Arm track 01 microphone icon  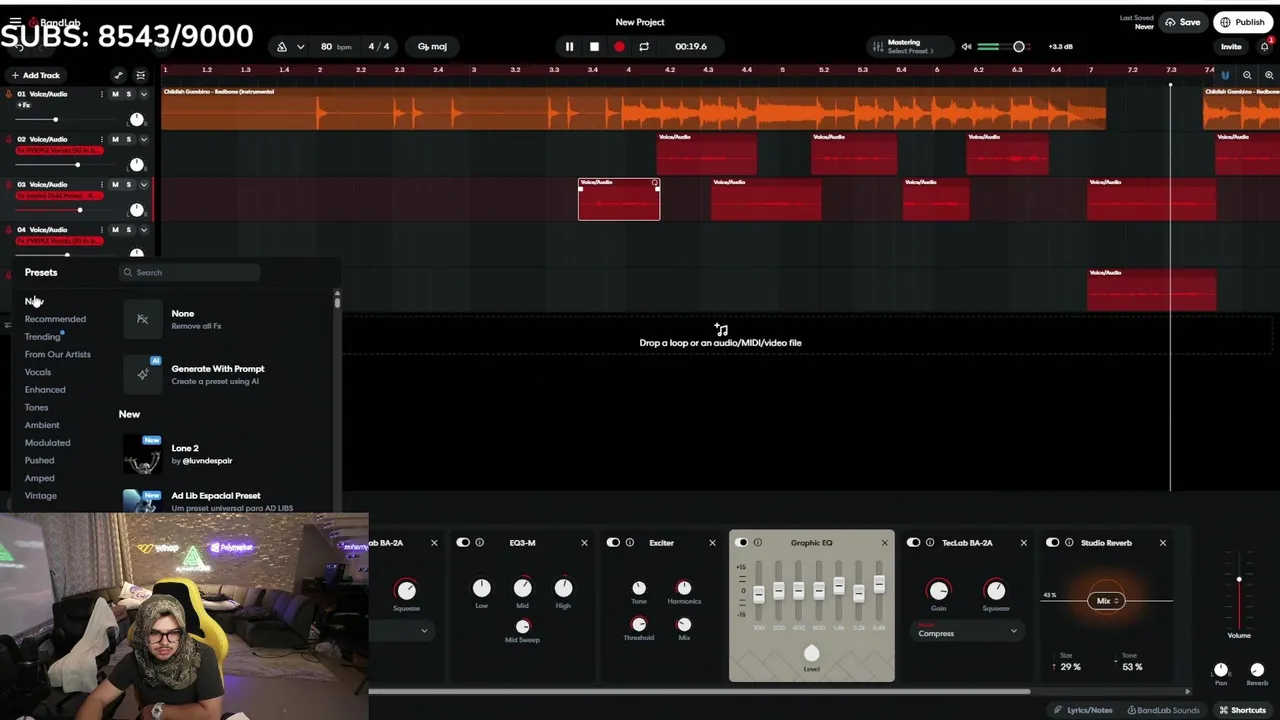coord(9,94)
